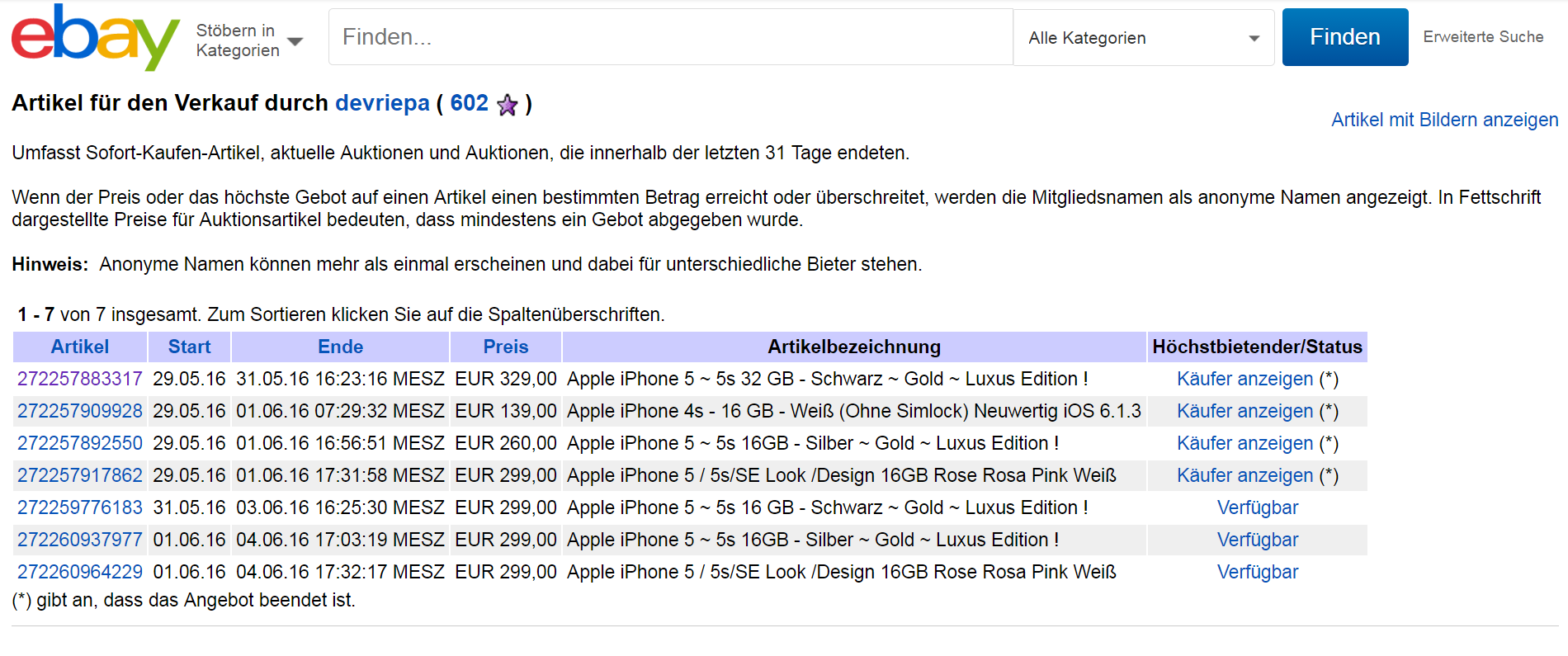Image resolution: width=1568 pixels, height=656 pixels.
Task: Select price EUR 329,00 cell
Action: click(506, 379)
